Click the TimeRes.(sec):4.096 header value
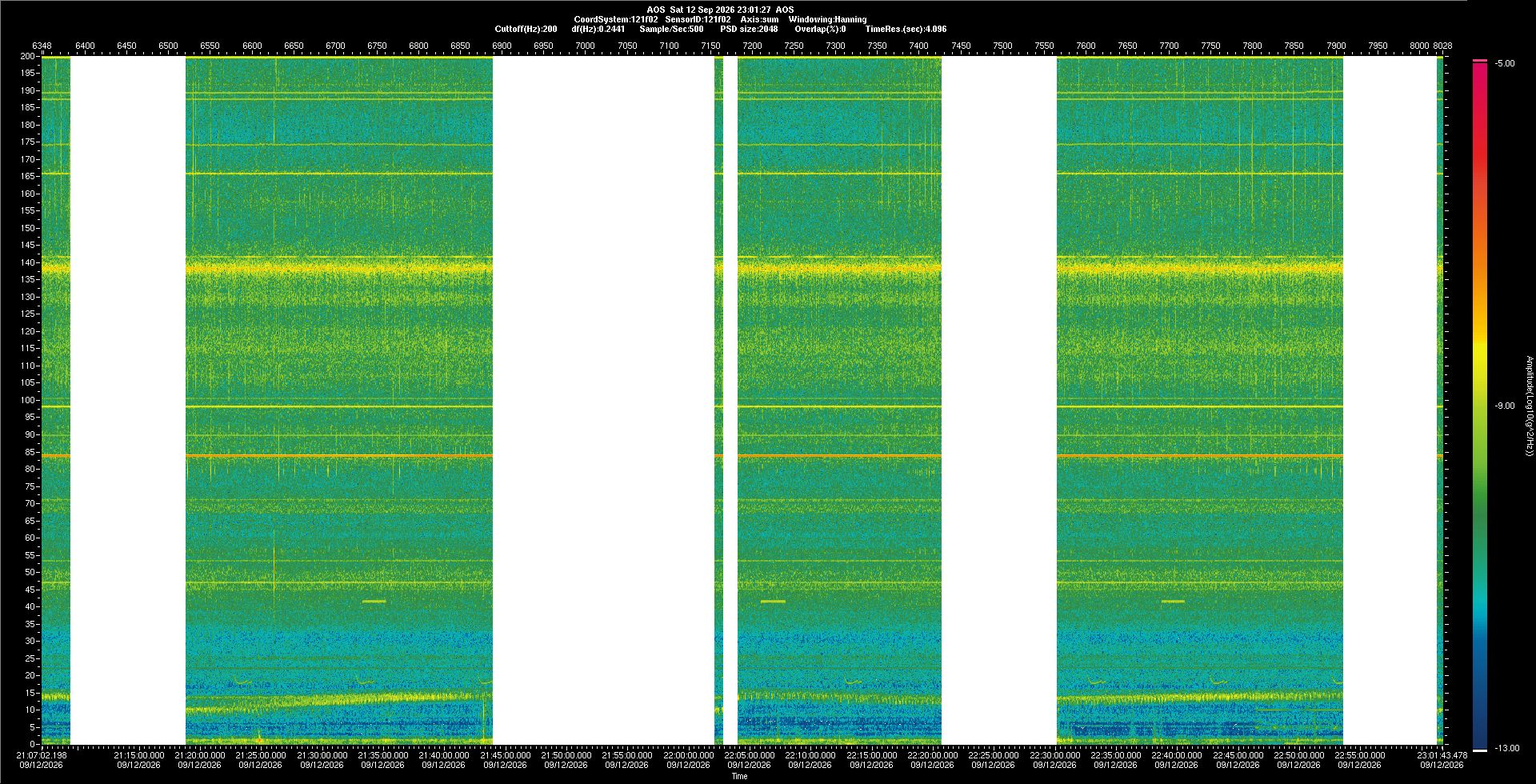The image size is (1536, 784). (906, 29)
